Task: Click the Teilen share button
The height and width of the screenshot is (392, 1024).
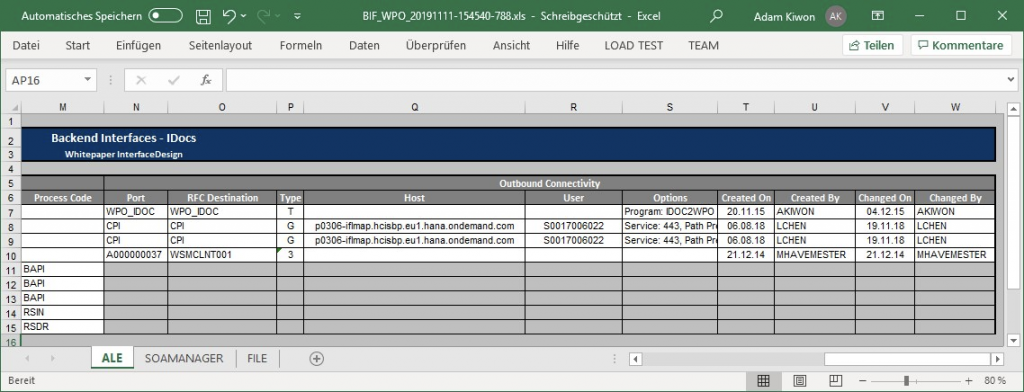Action: pyautogui.click(x=872, y=45)
